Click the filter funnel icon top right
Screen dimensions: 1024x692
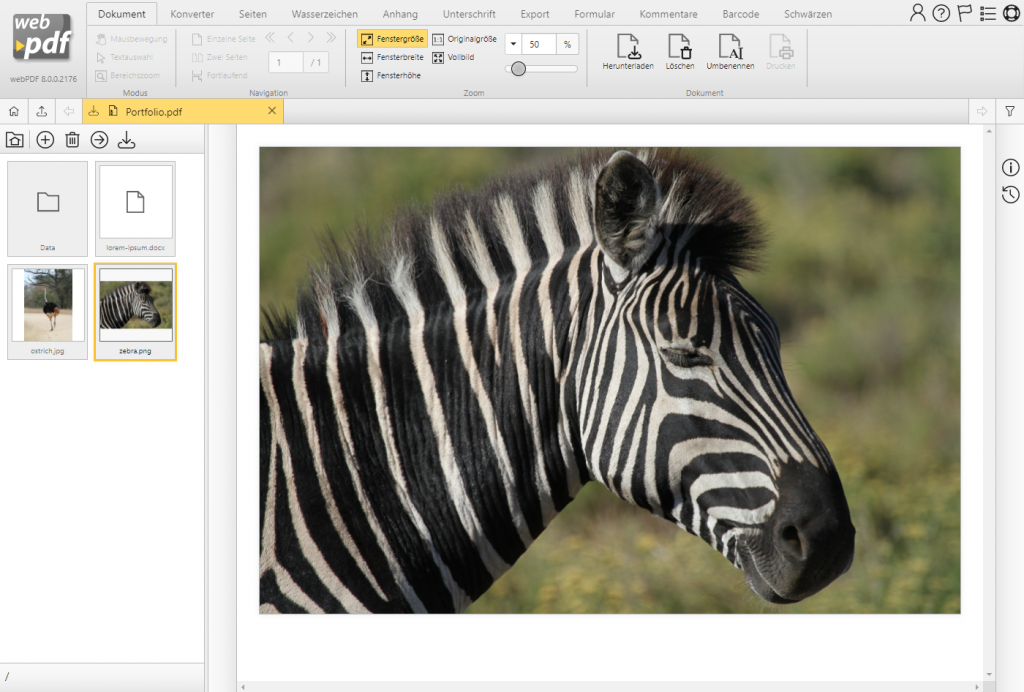[x=1011, y=111]
